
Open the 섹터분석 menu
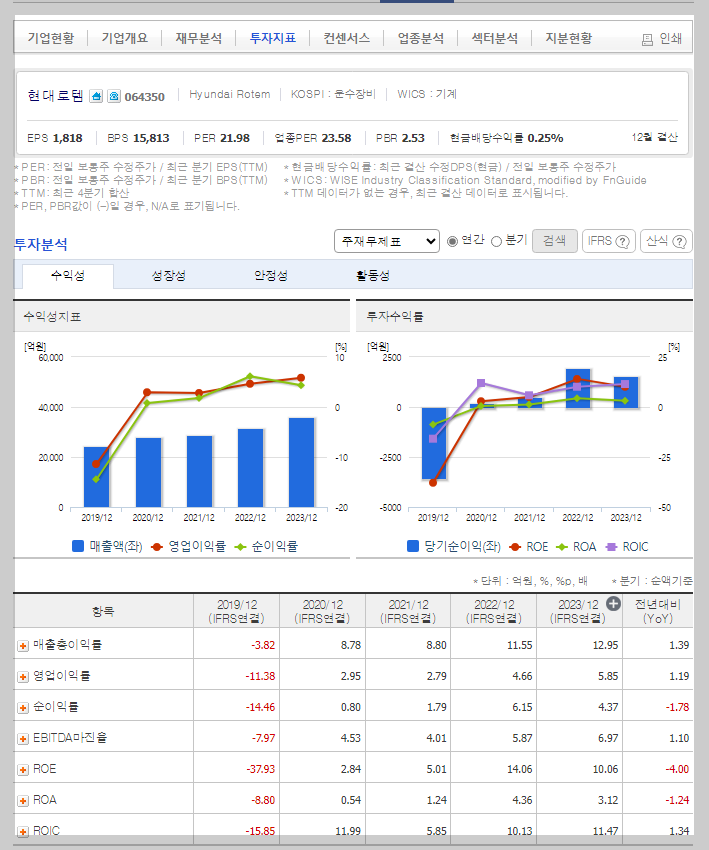pyautogui.click(x=494, y=38)
